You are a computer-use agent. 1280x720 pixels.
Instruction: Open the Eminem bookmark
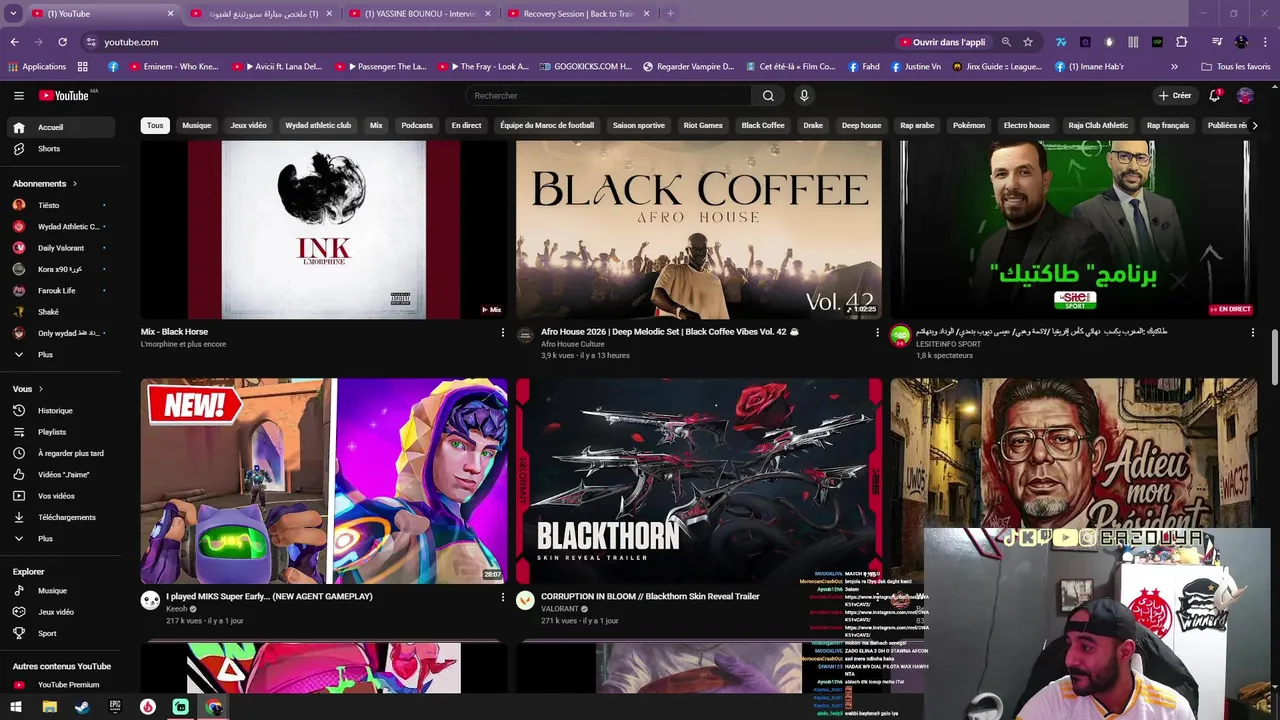coord(174,67)
